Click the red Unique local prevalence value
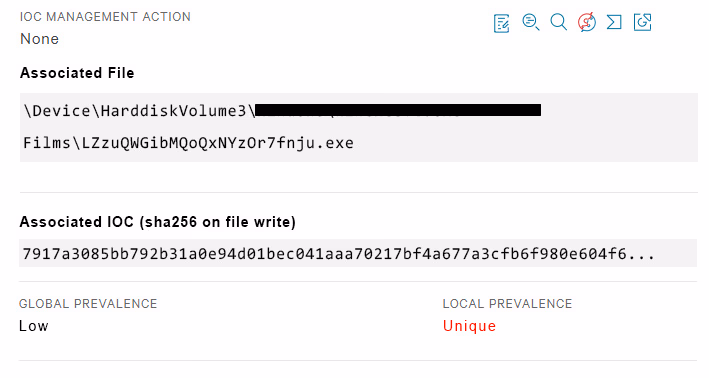This screenshot has height=378, width=709. click(469, 326)
